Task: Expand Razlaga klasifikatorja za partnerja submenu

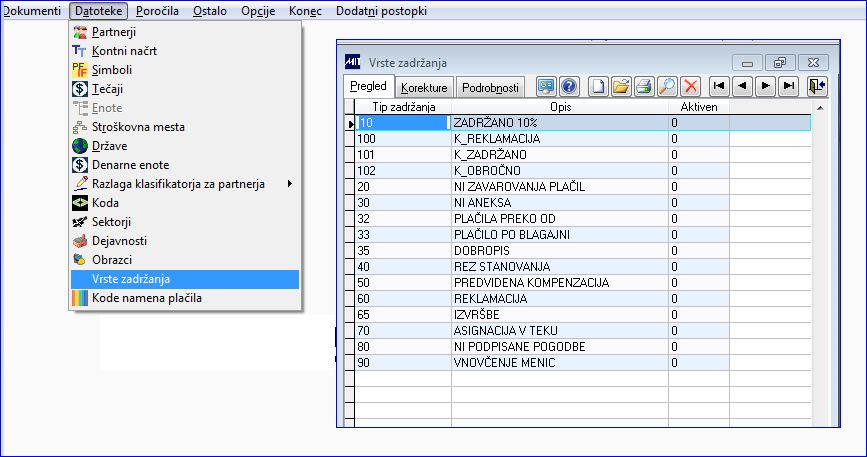Action: tap(185, 184)
